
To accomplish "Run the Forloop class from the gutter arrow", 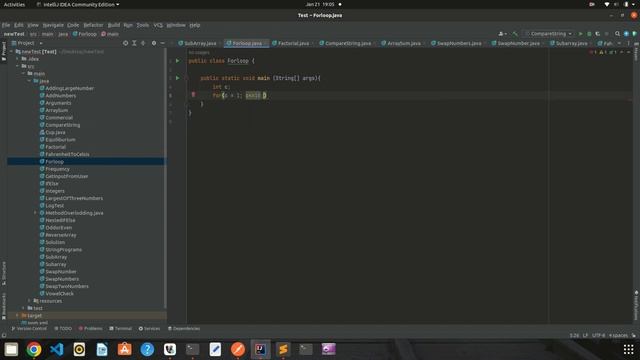I will tap(178, 61).
